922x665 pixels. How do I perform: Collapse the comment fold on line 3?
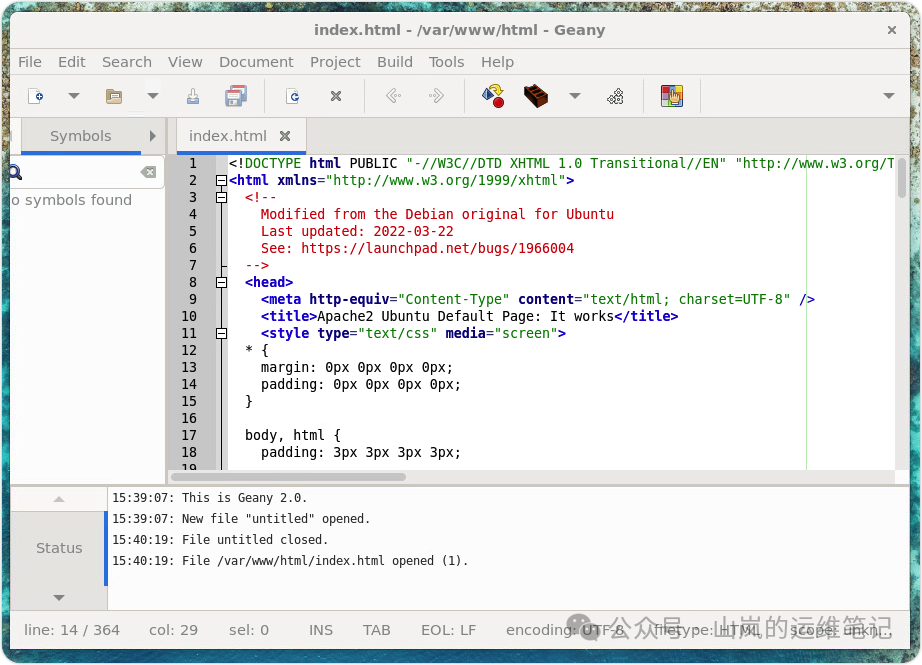(222, 198)
